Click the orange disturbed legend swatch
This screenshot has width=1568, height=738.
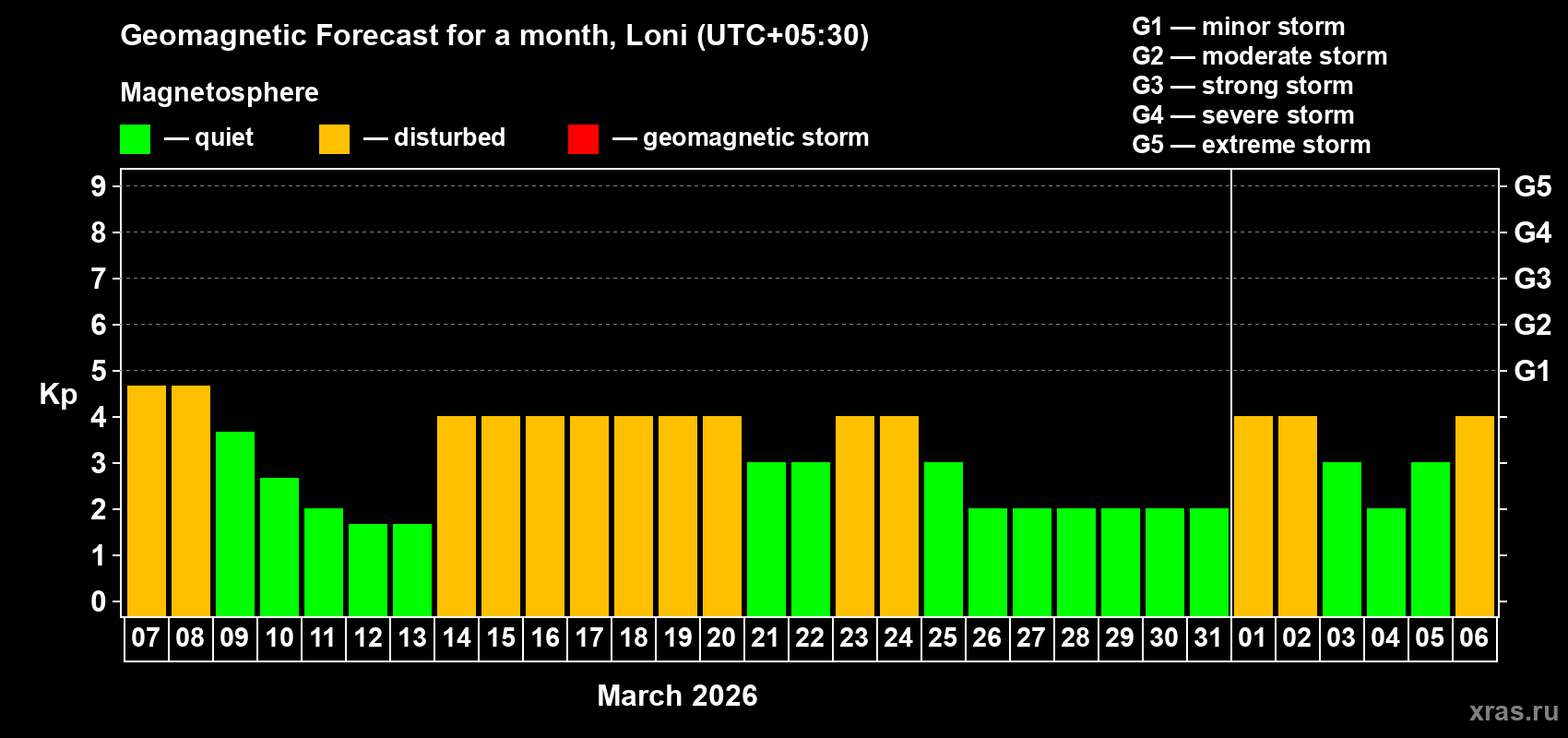point(334,139)
